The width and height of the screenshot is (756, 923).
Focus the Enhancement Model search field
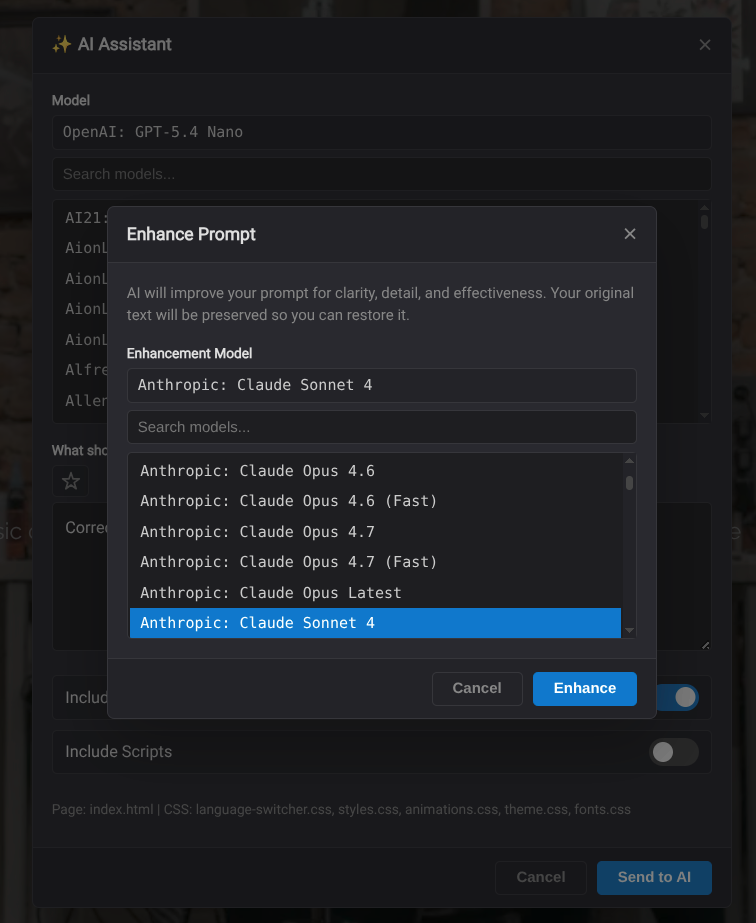pos(382,427)
